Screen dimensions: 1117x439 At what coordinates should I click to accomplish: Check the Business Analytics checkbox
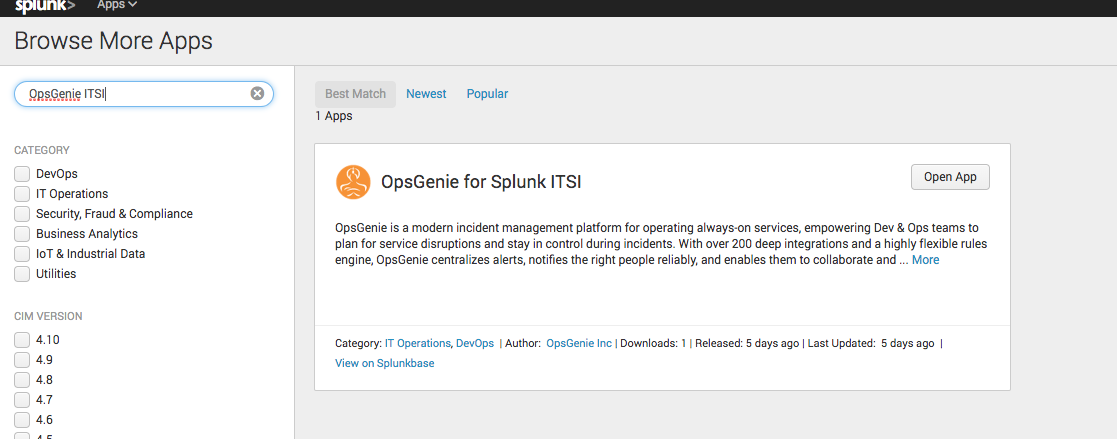tap(22, 234)
